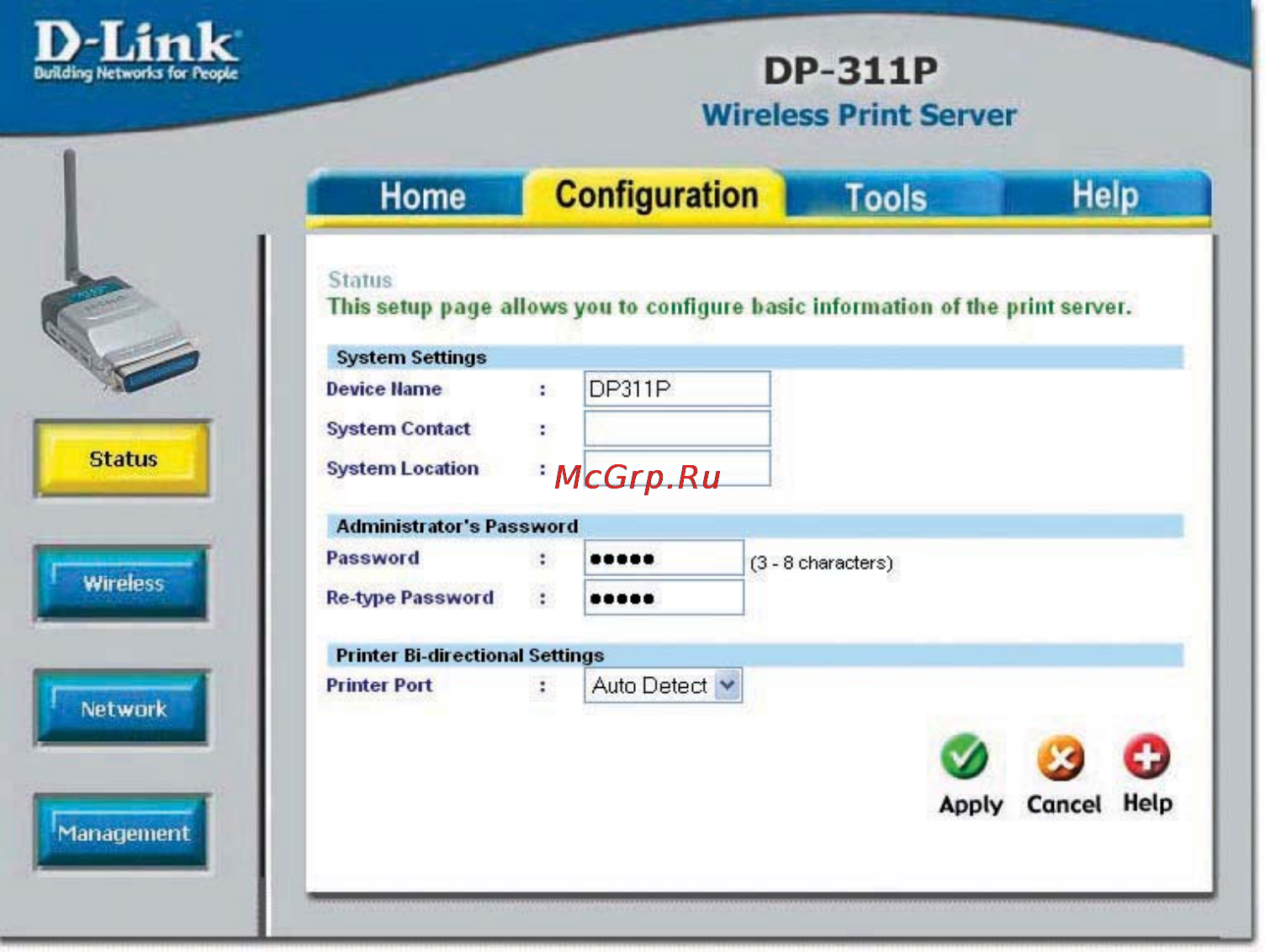Click the System Location label
Screen dimensions: 1265x952
[402, 468]
